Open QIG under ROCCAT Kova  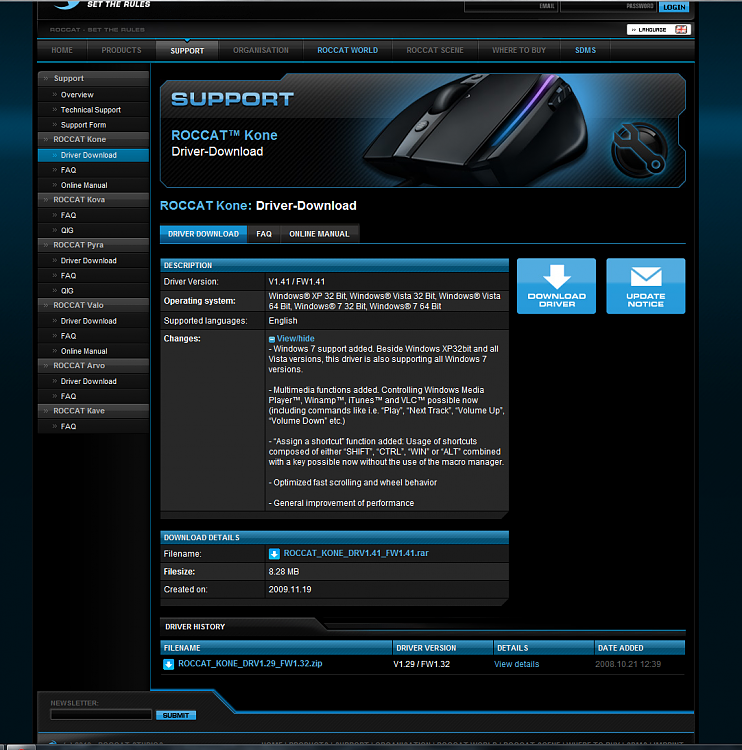(67, 231)
